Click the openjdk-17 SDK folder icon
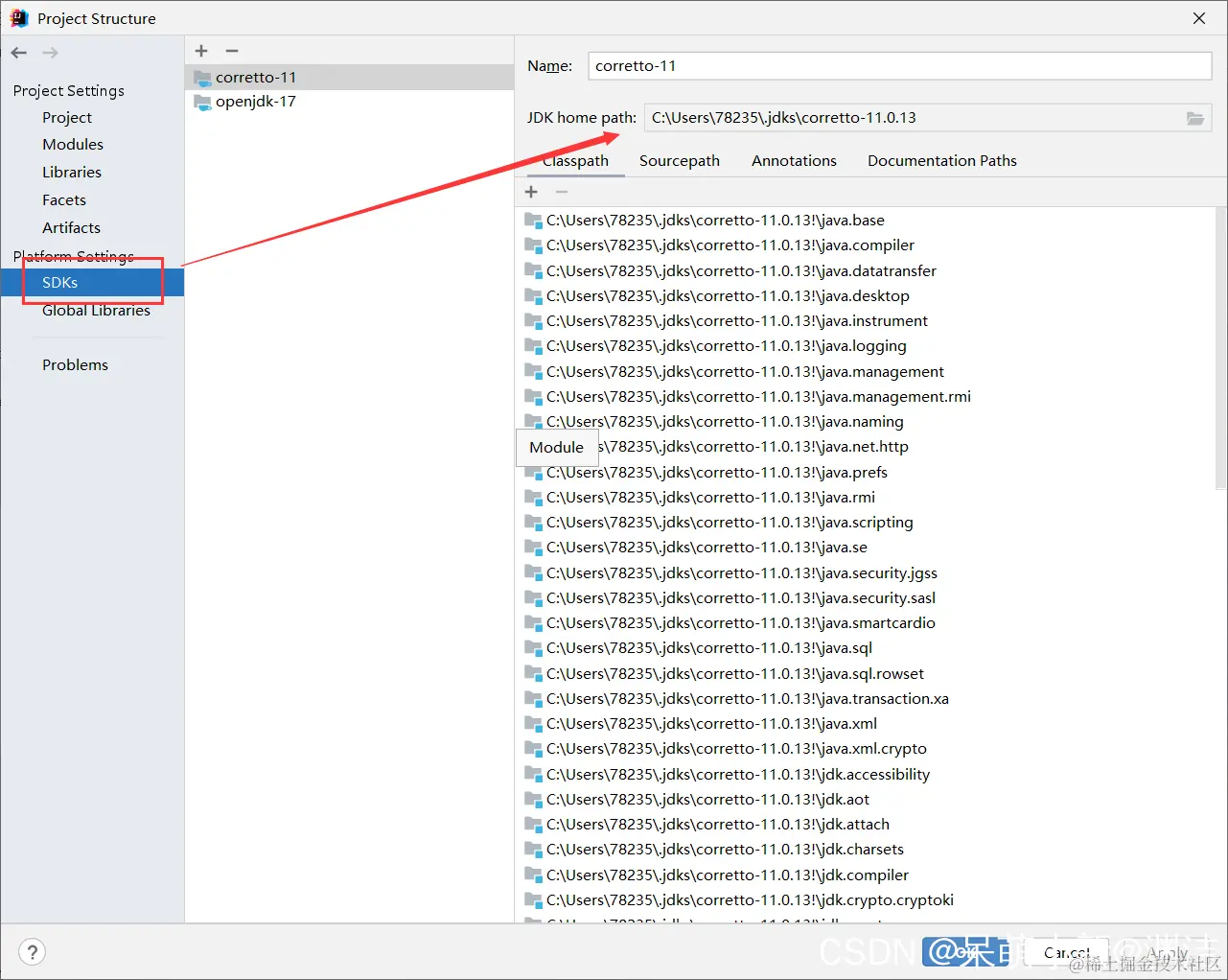 pyautogui.click(x=202, y=102)
